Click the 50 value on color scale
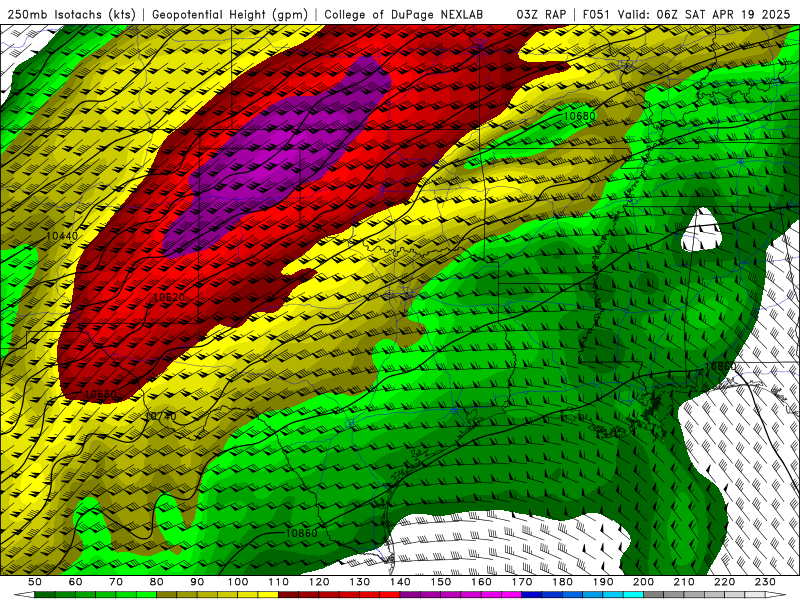800x600 pixels. (35, 582)
